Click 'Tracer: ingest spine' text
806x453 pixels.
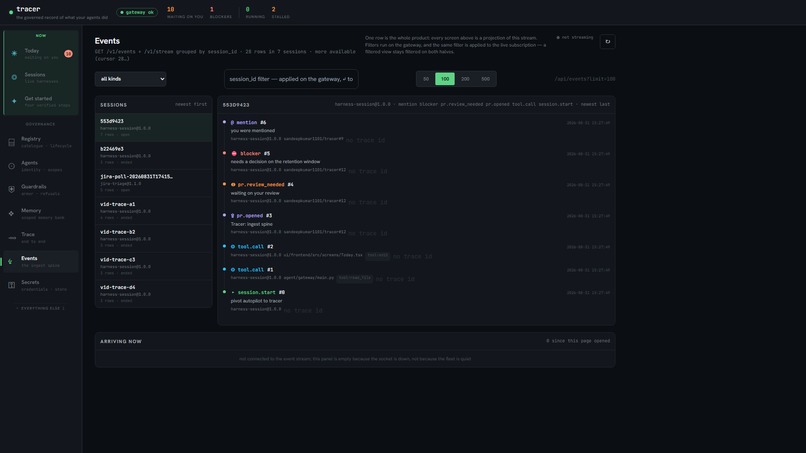(x=251, y=224)
